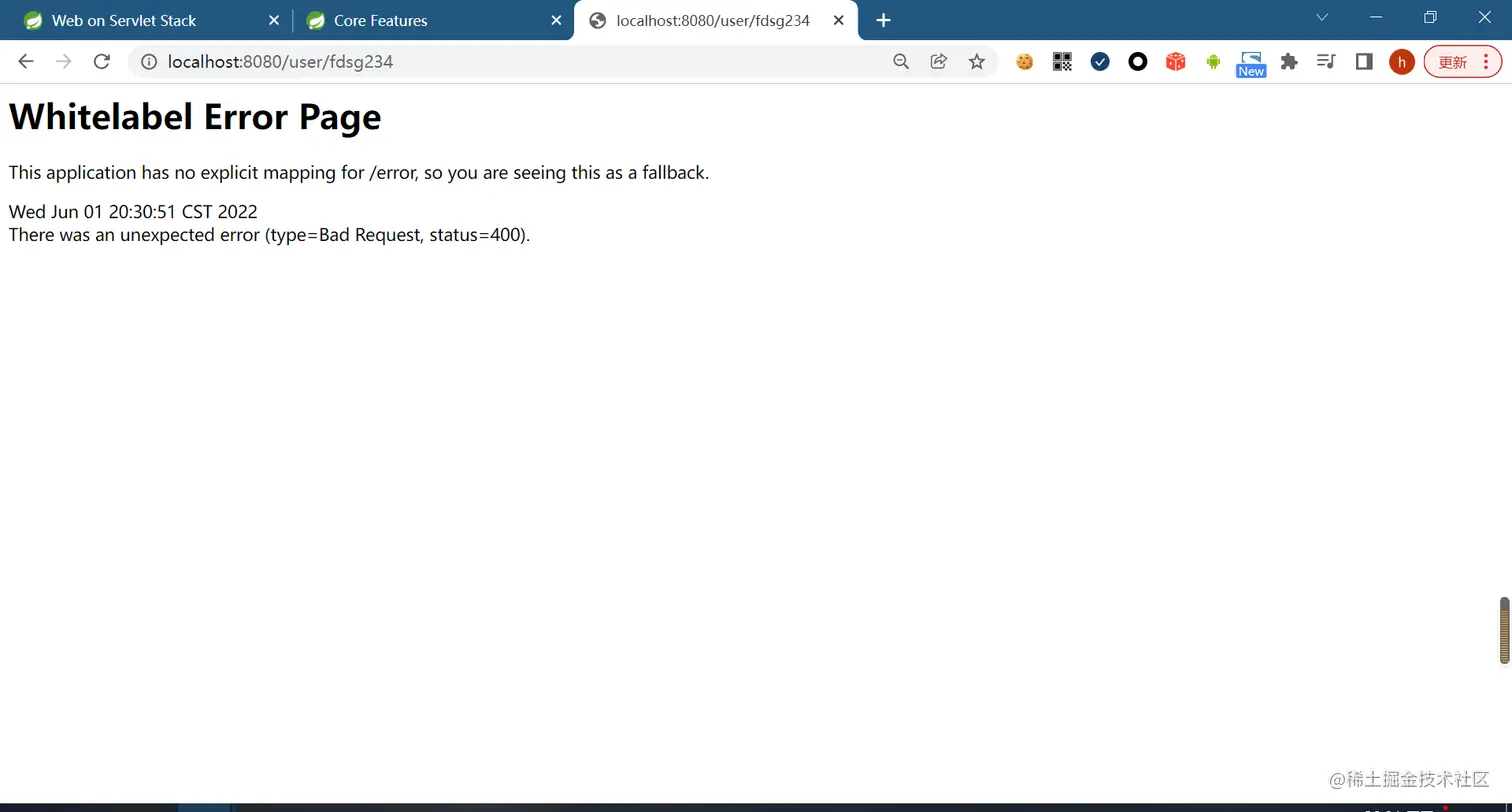The height and width of the screenshot is (812, 1512).
Task: Open the zoom magnifier in address bar
Action: (x=901, y=62)
